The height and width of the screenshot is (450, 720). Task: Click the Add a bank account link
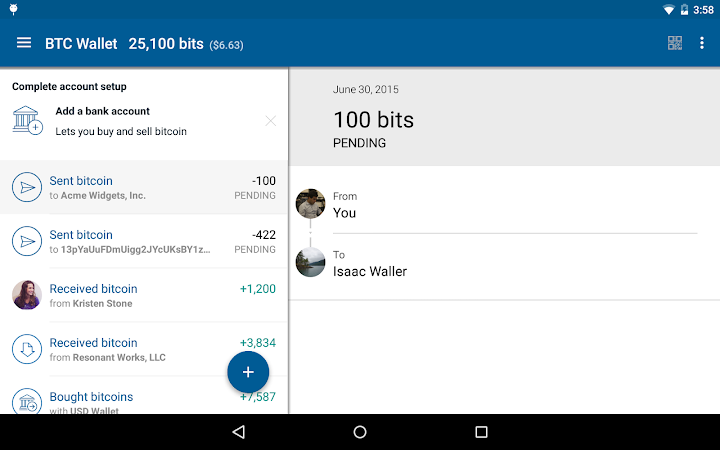click(x=103, y=111)
